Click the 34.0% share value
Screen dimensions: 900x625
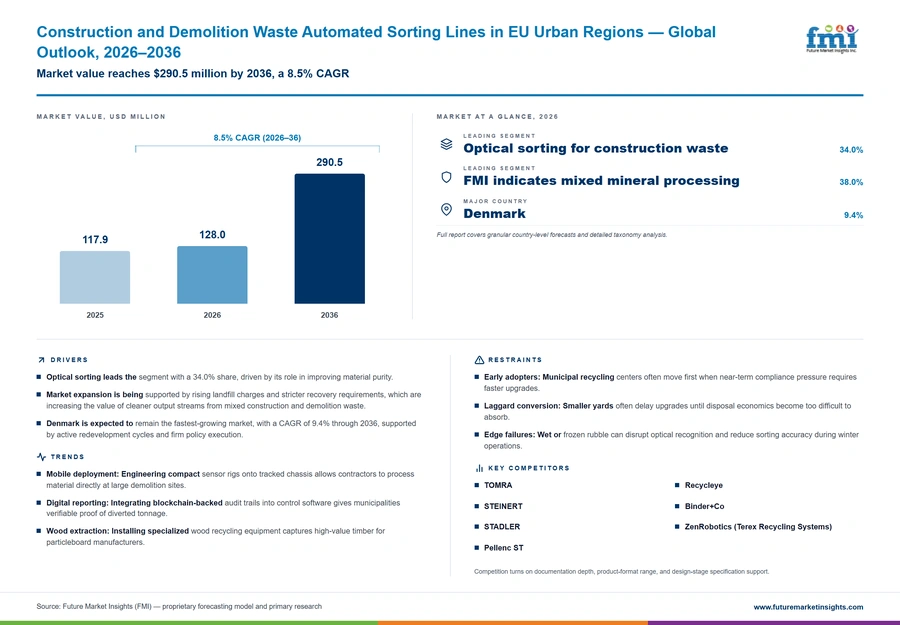click(x=851, y=150)
